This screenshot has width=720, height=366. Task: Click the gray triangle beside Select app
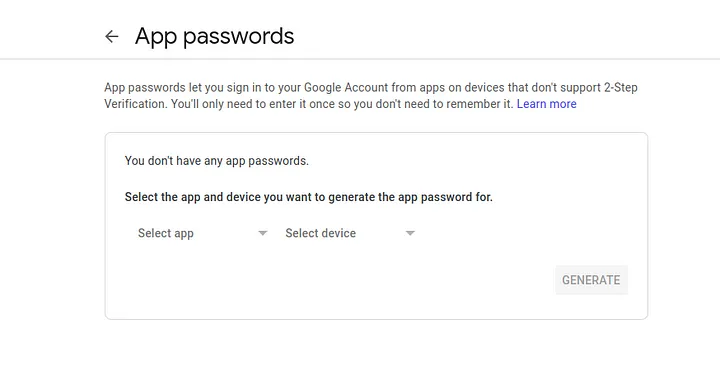point(263,233)
